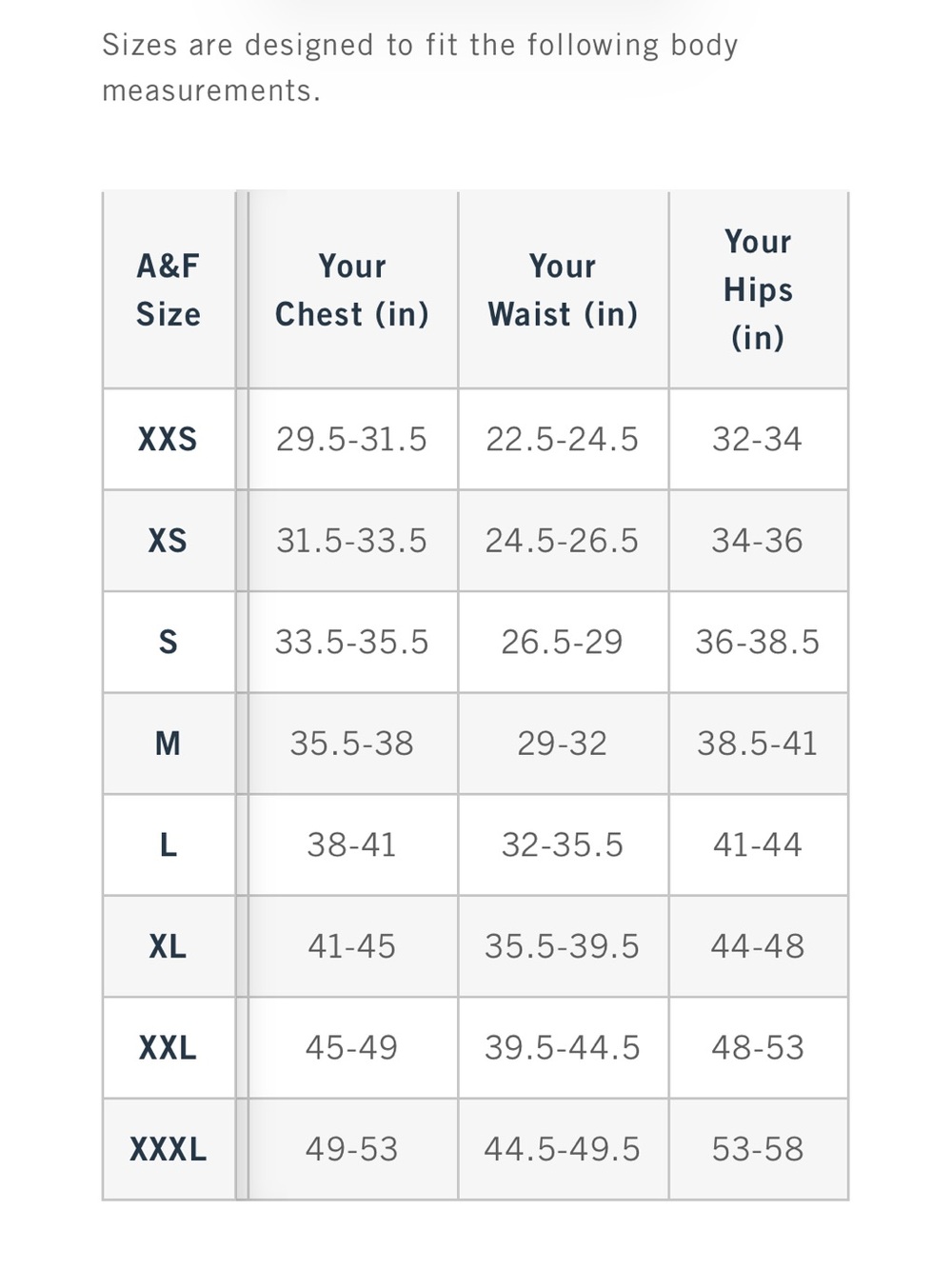Click chest measurement 29.5-31.5
This screenshot has height=1269, width=952.
(352, 439)
